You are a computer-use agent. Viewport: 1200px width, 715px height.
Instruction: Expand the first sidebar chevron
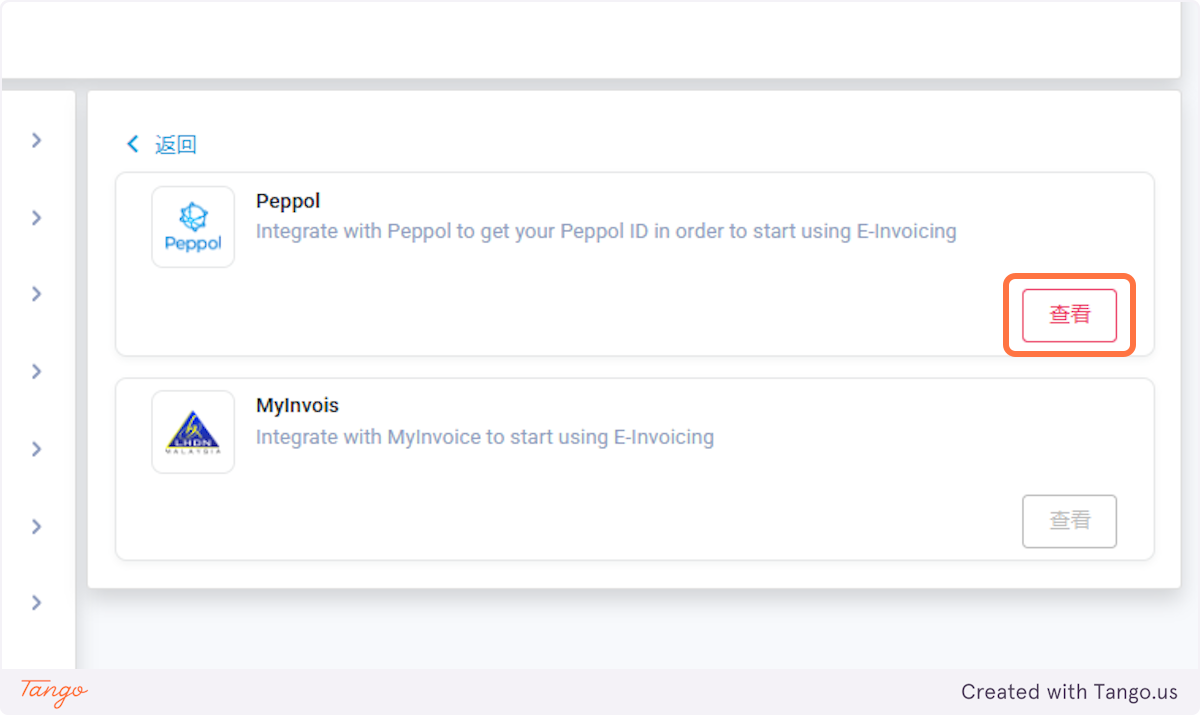point(37,140)
